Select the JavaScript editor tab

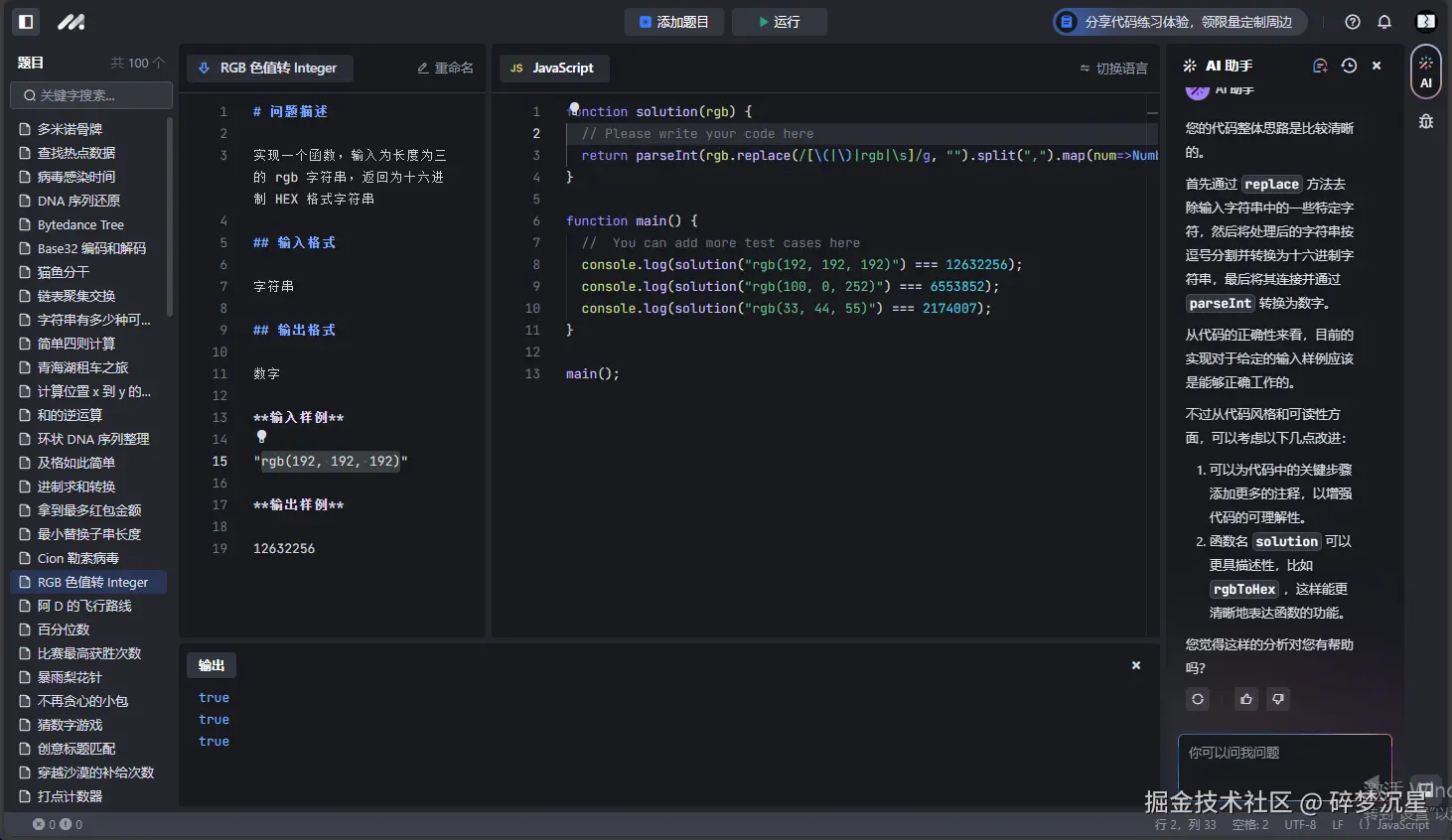click(x=553, y=68)
